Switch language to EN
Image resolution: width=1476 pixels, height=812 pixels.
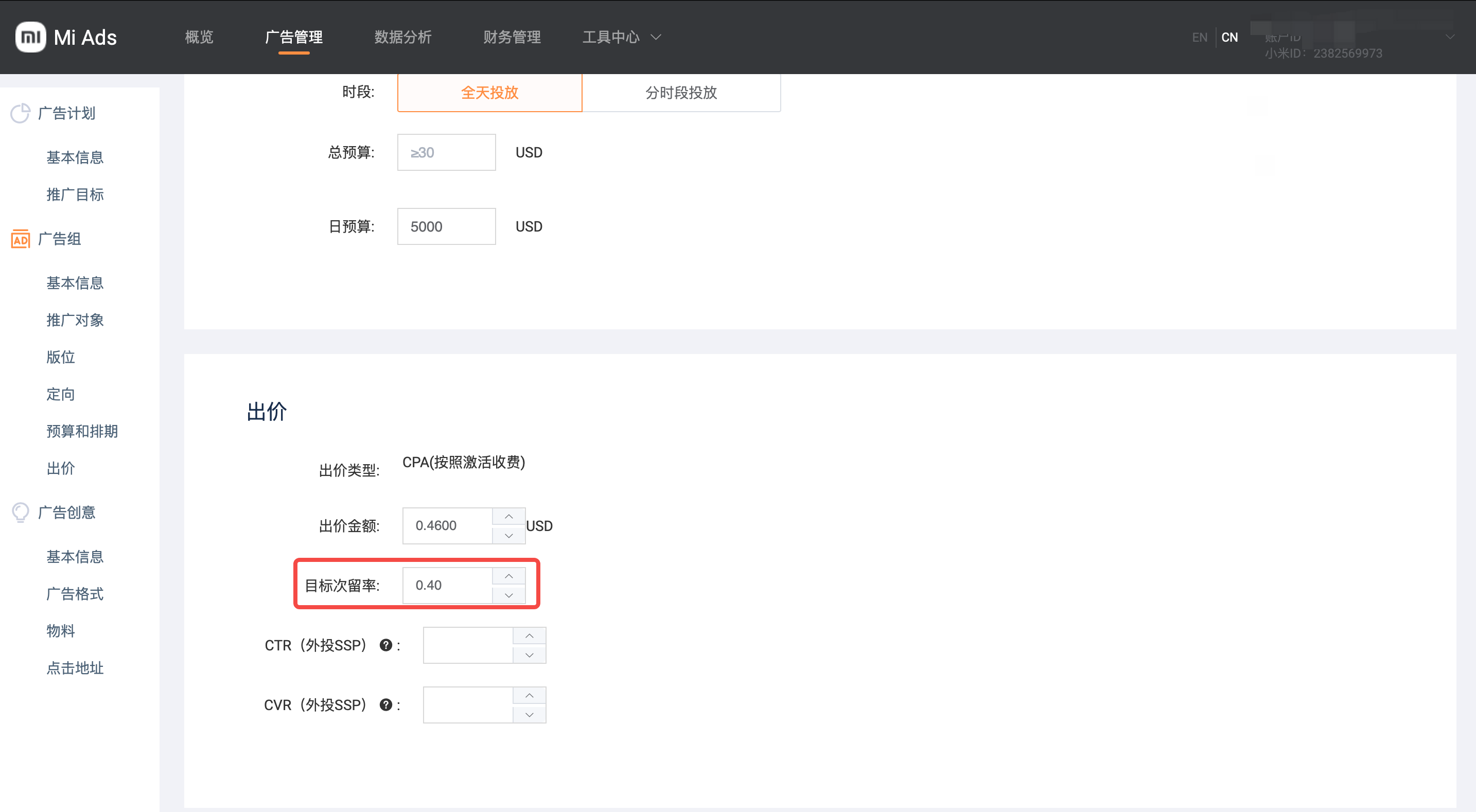coord(1199,37)
